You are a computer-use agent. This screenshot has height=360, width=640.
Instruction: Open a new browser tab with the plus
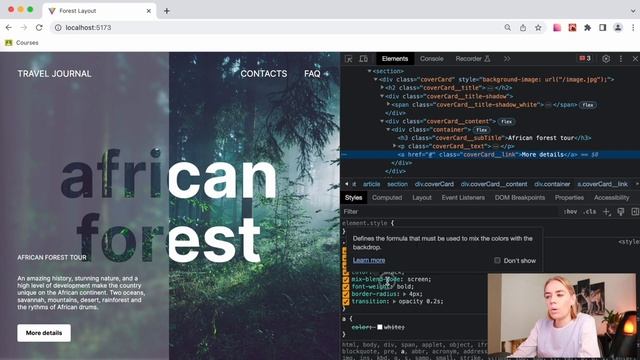coord(167,11)
